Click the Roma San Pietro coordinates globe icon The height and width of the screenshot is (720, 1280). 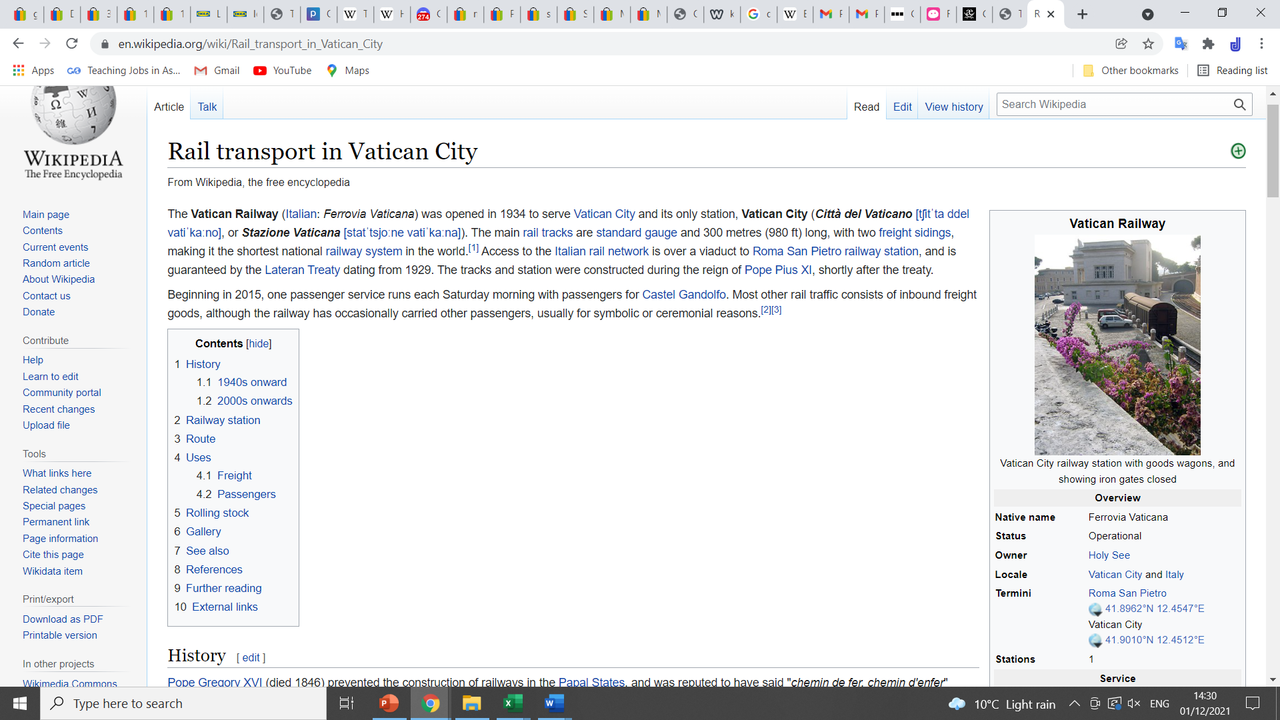(x=1095, y=609)
